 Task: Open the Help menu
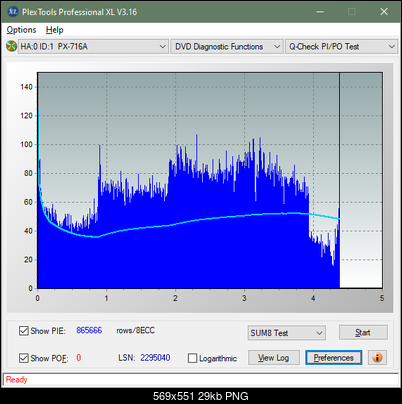click(x=55, y=30)
